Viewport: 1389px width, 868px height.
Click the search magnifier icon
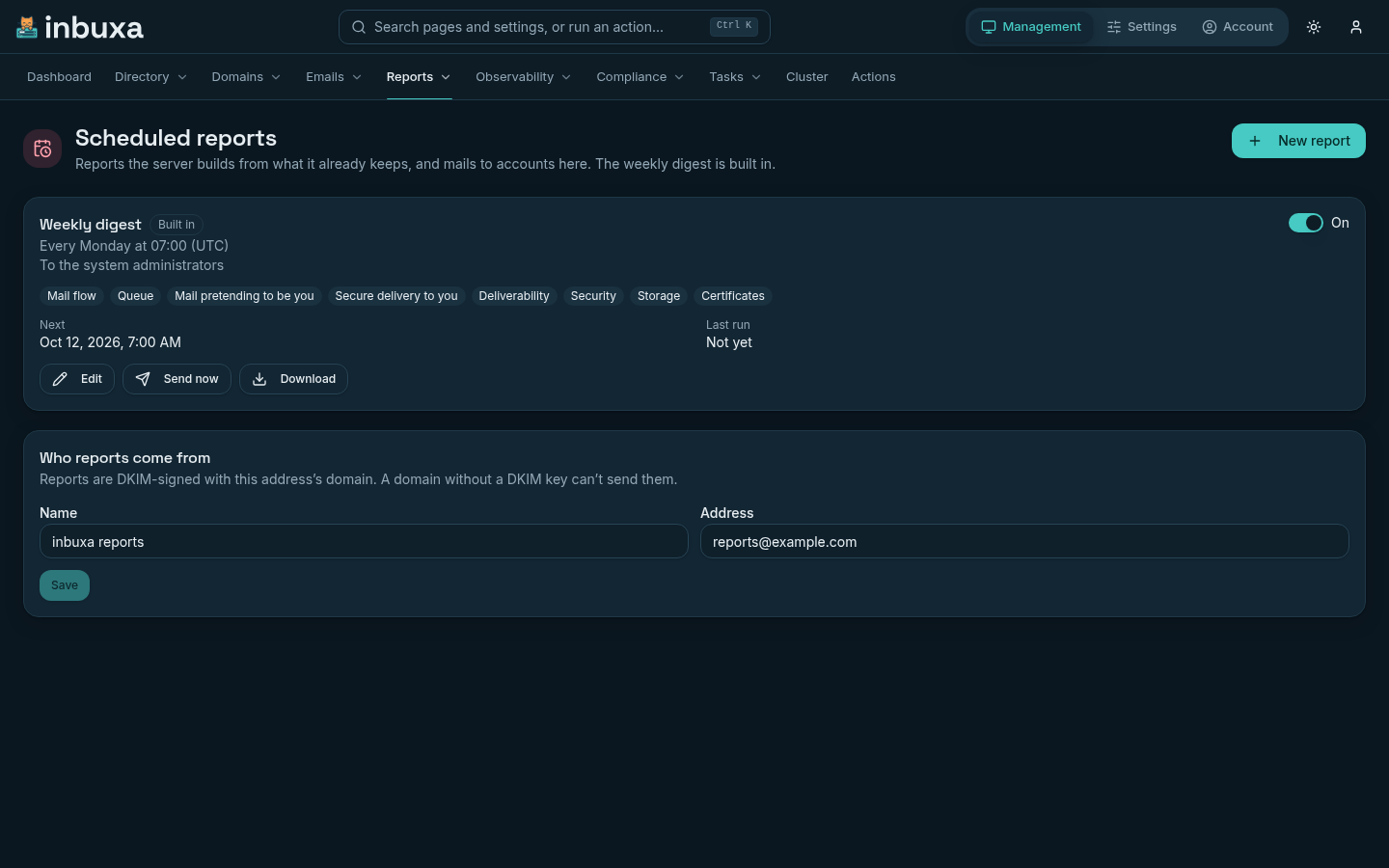tap(359, 27)
